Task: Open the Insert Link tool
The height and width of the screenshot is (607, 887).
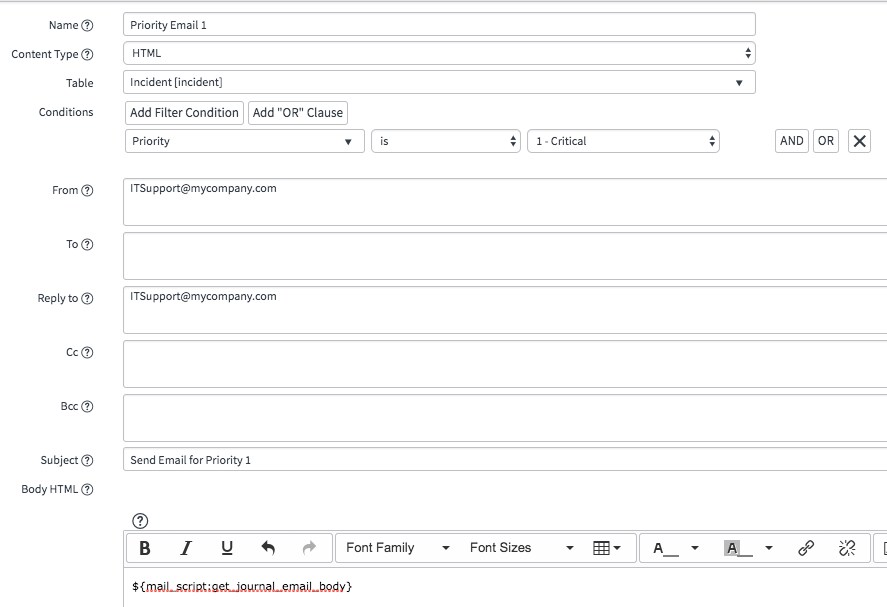Action: 807,547
